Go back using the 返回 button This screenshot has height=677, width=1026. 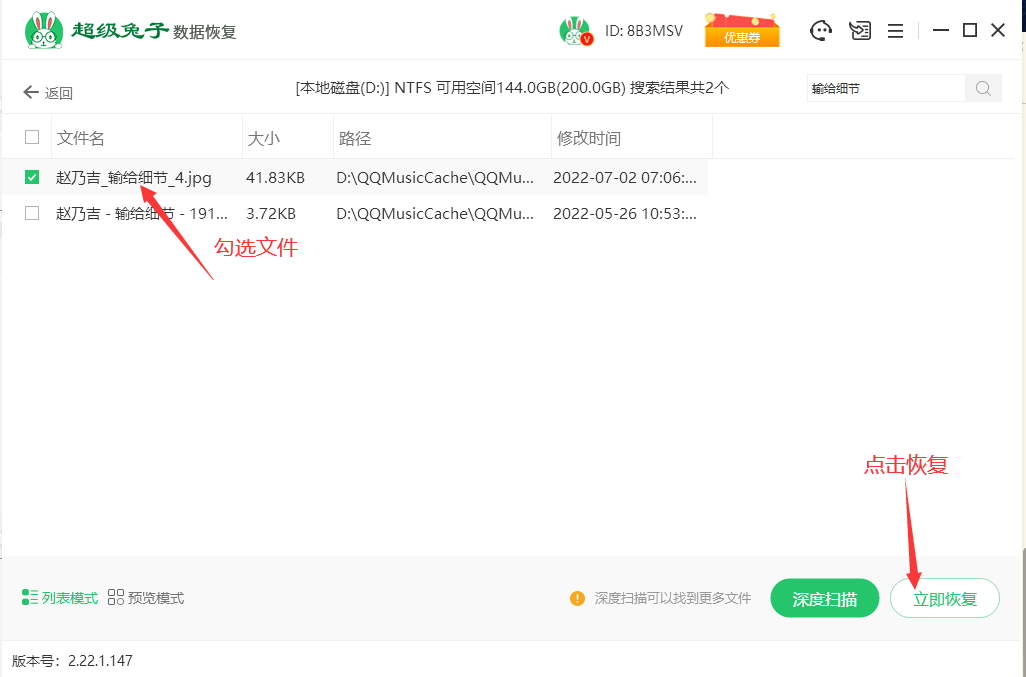tap(48, 93)
